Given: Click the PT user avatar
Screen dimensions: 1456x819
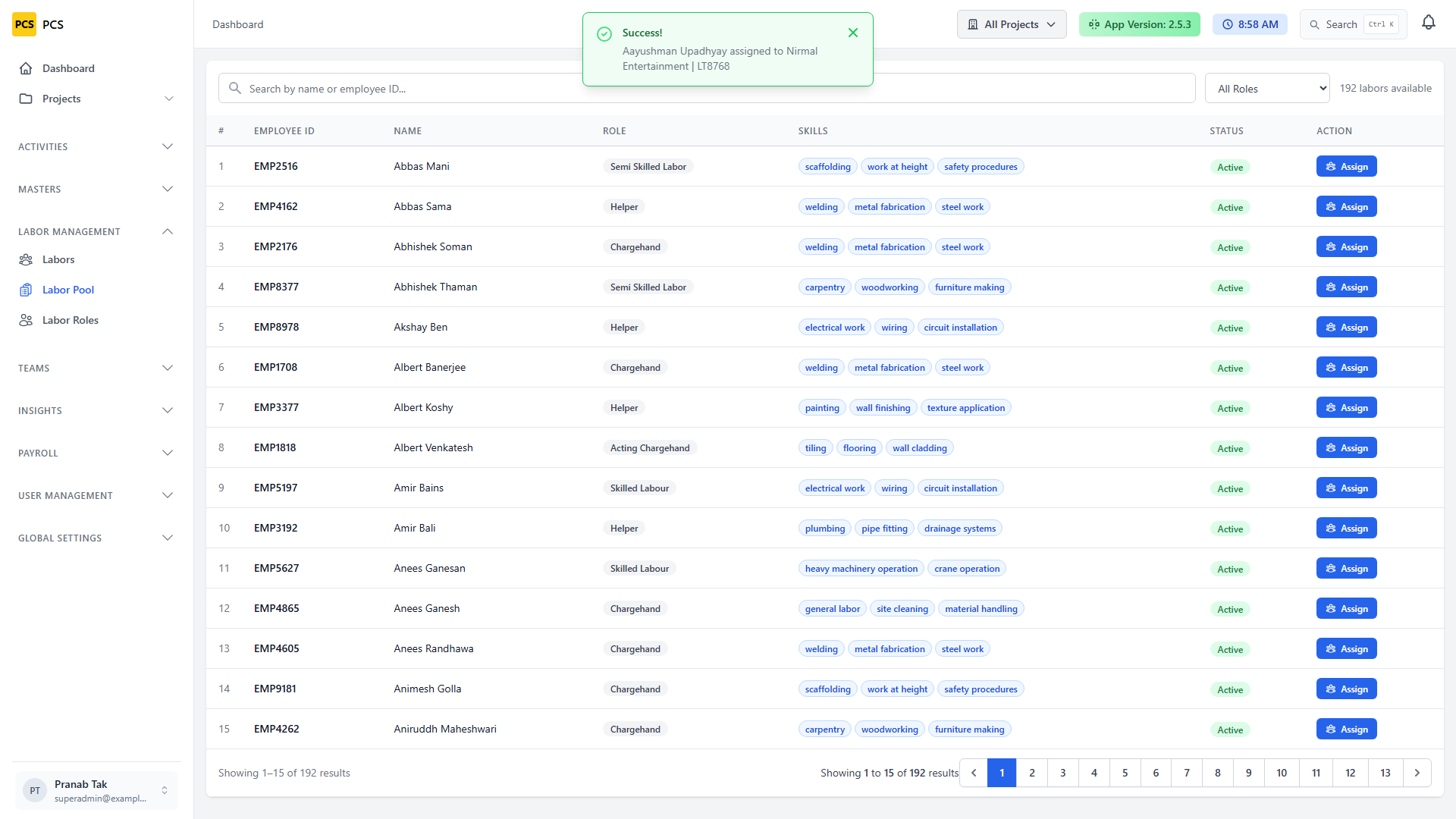Looking at the screenshot, I should click(x=35, y=790).
